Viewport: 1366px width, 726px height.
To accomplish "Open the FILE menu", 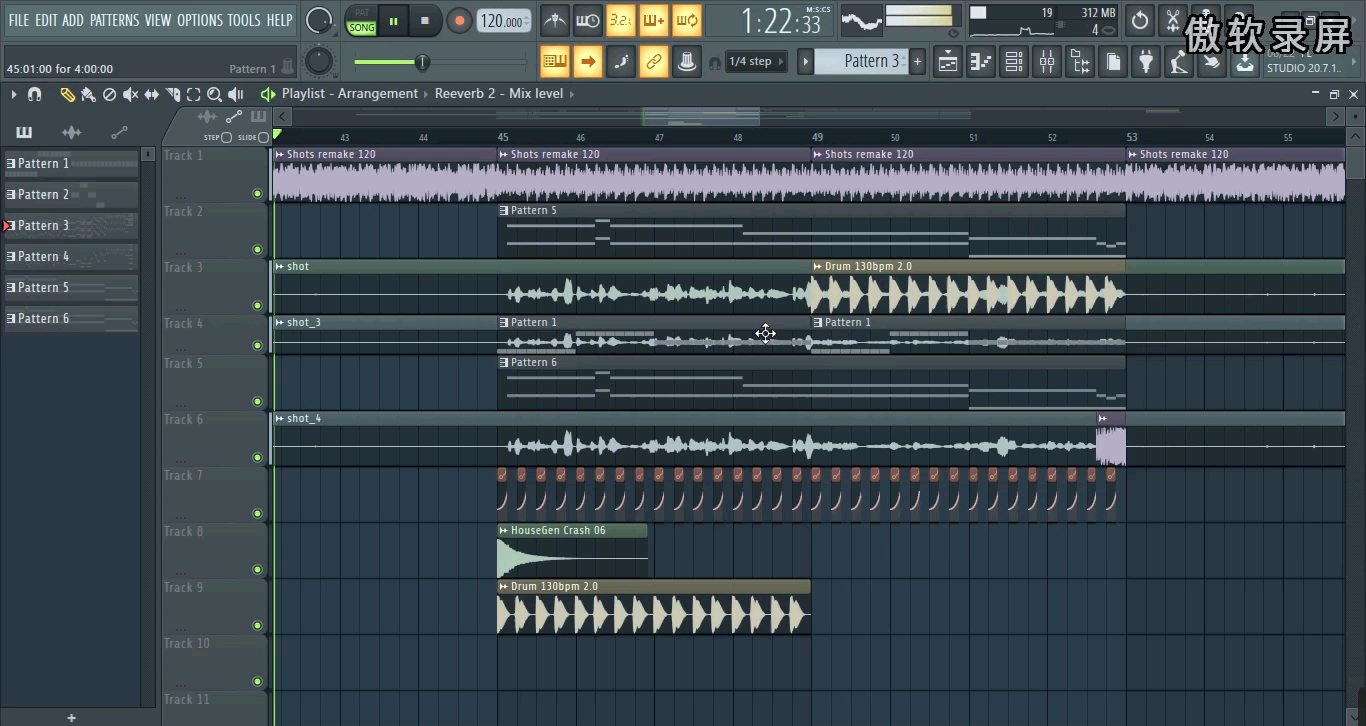I will 19,20.
